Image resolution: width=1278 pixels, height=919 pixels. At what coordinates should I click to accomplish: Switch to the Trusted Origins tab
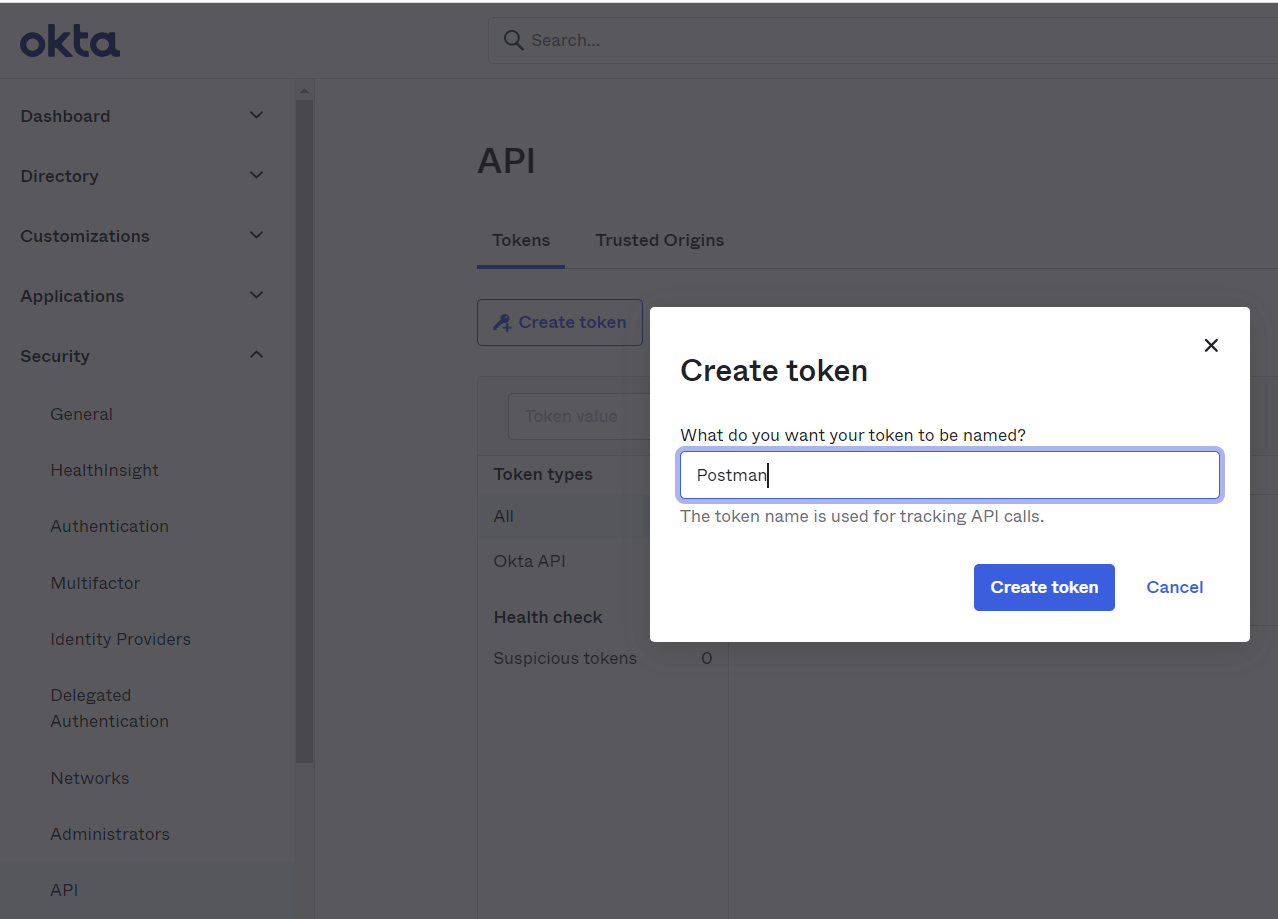pos(659,240)
